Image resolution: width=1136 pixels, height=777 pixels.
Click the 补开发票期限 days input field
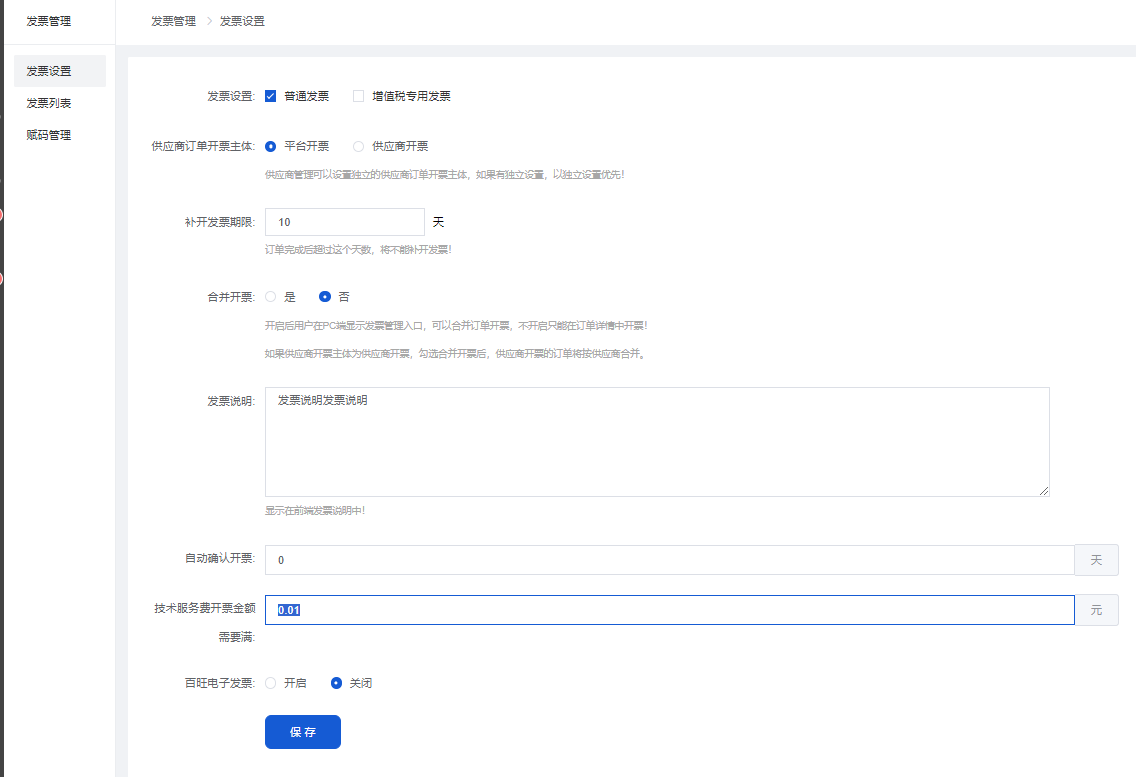[x=344, y=222]
